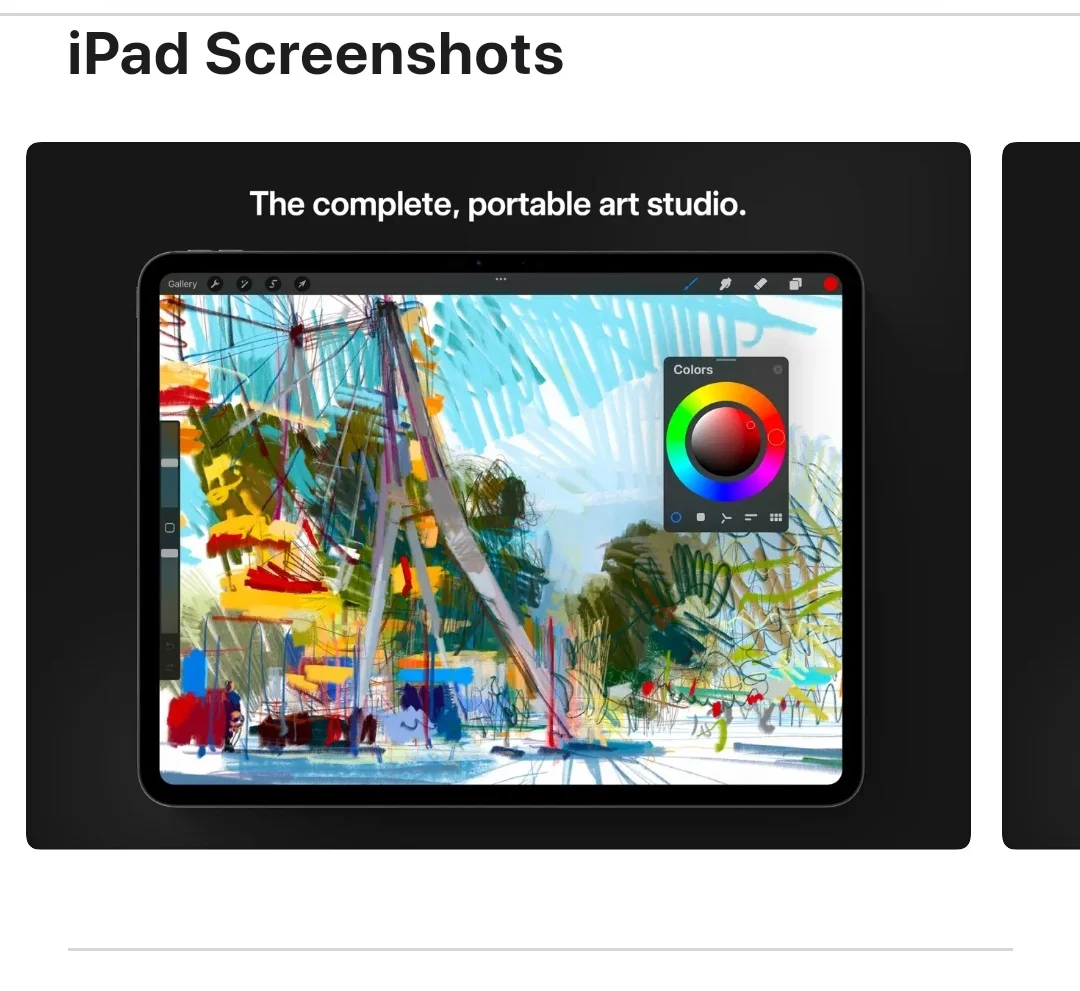The width and height of the screenshot is (1080, 991).
Task: Open the Adjustments magic wand menu
Action: click(244, 284)
